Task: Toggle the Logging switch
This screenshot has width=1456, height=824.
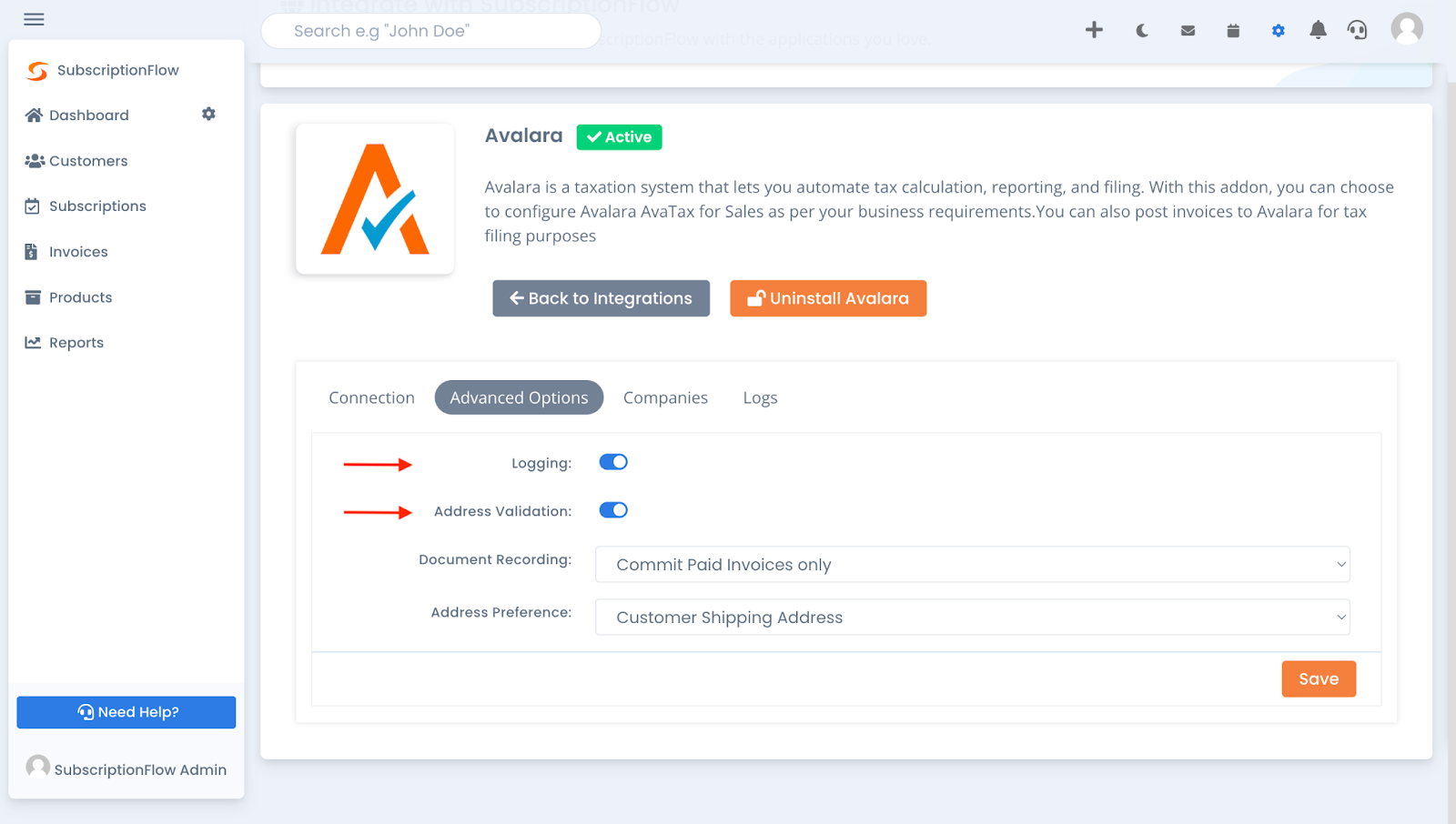Action: (x=613, y=462)
